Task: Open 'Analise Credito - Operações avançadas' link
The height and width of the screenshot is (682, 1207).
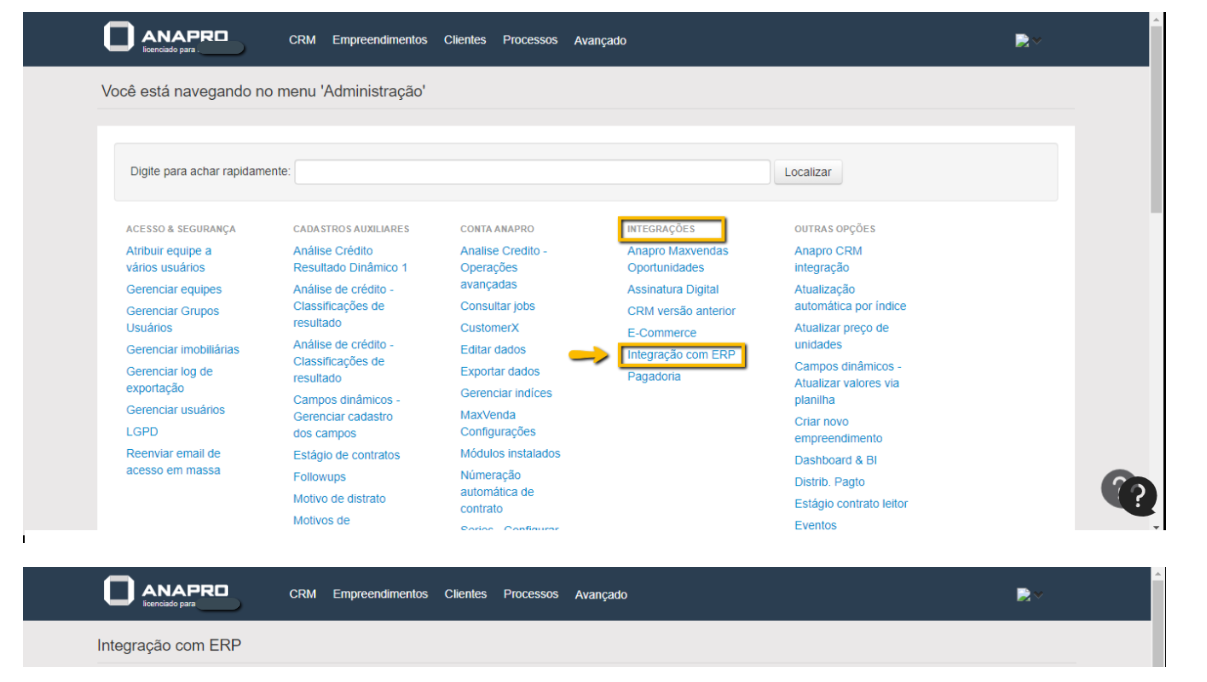Action: tap(504, 267)
